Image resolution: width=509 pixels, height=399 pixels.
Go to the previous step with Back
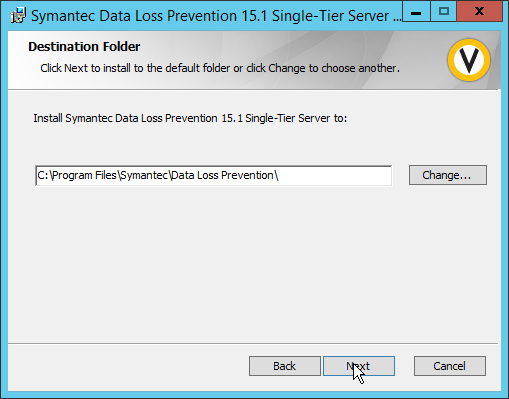285,366
